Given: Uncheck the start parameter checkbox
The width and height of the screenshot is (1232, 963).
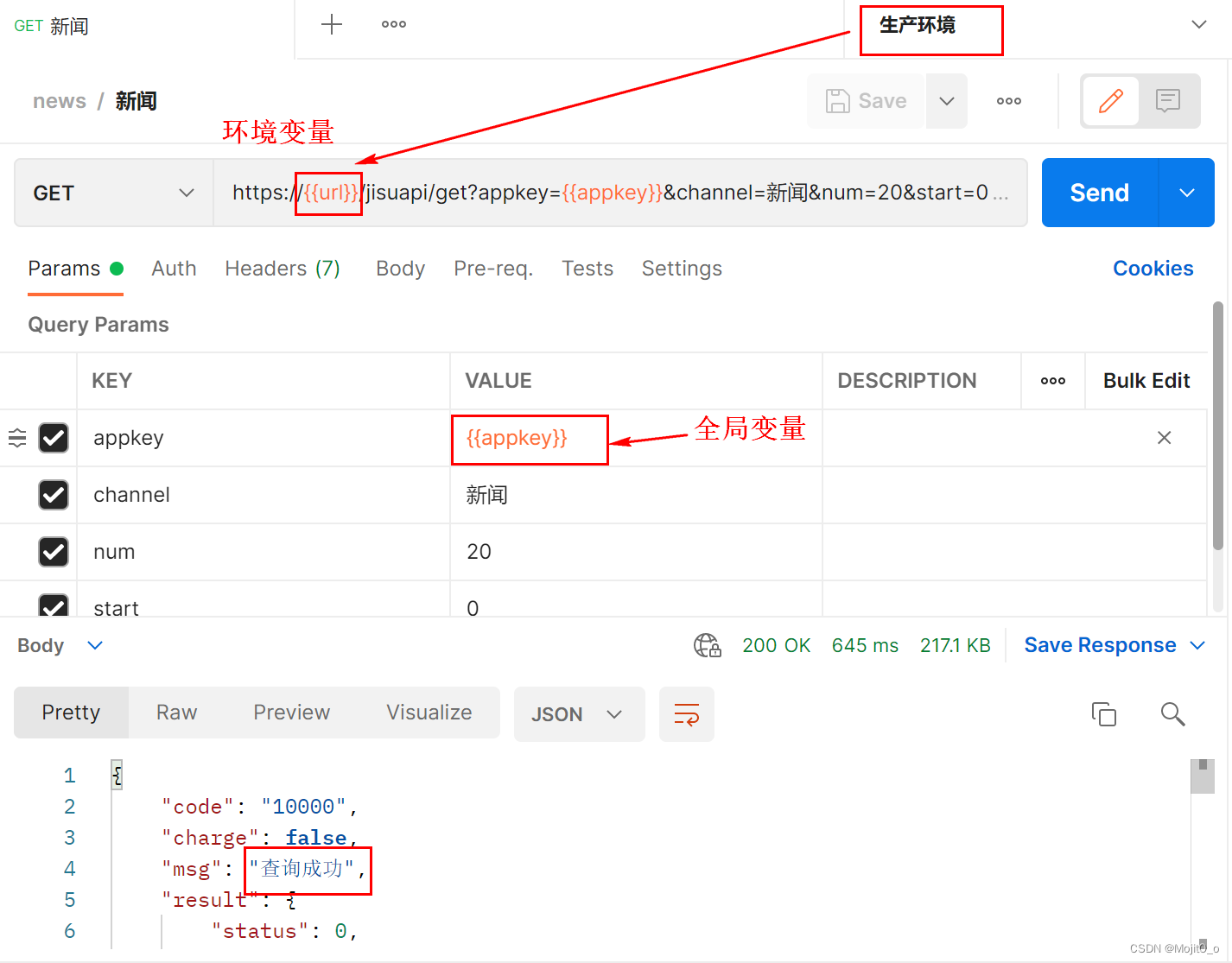Looking at the screenshot, I should click(54, 605).
